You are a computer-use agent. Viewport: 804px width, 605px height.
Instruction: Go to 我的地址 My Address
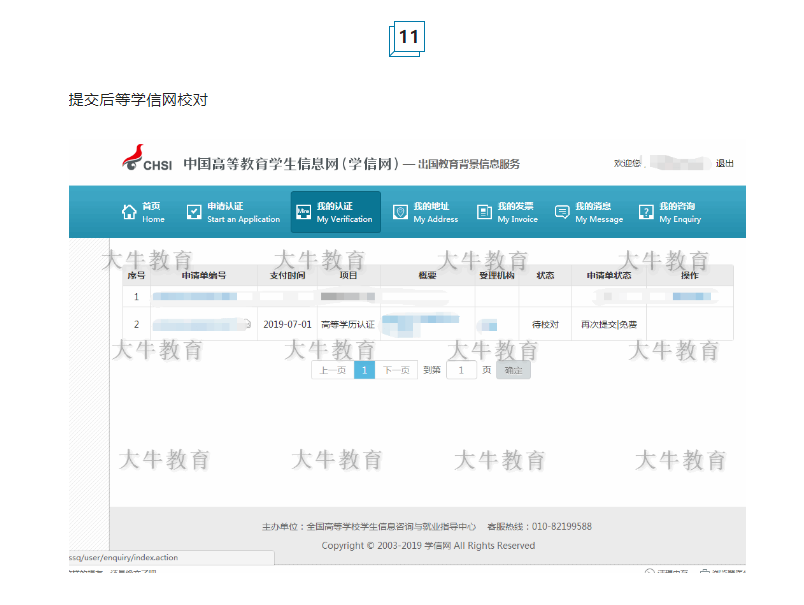[x=426, y=212]
